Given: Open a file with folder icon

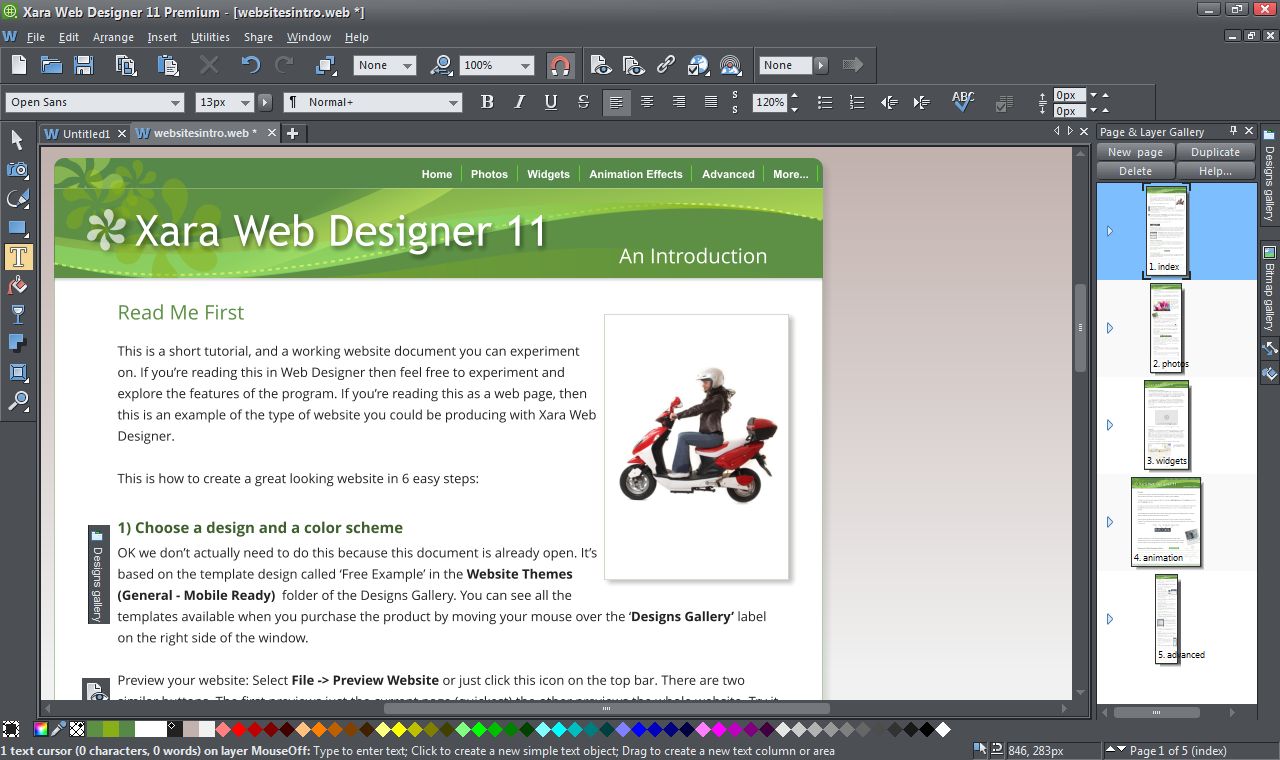Looking at the screenshot, I should [x=51, y=65].
